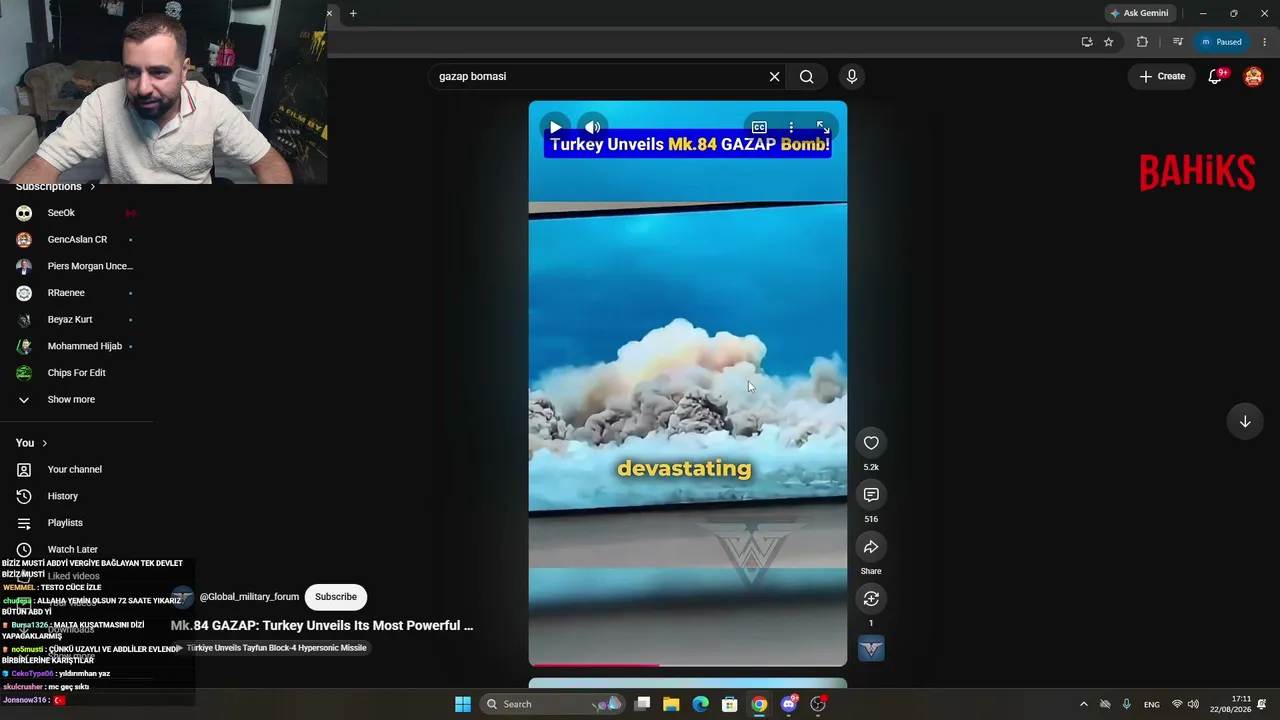Open a new browser tab

[x=353, y=13]
